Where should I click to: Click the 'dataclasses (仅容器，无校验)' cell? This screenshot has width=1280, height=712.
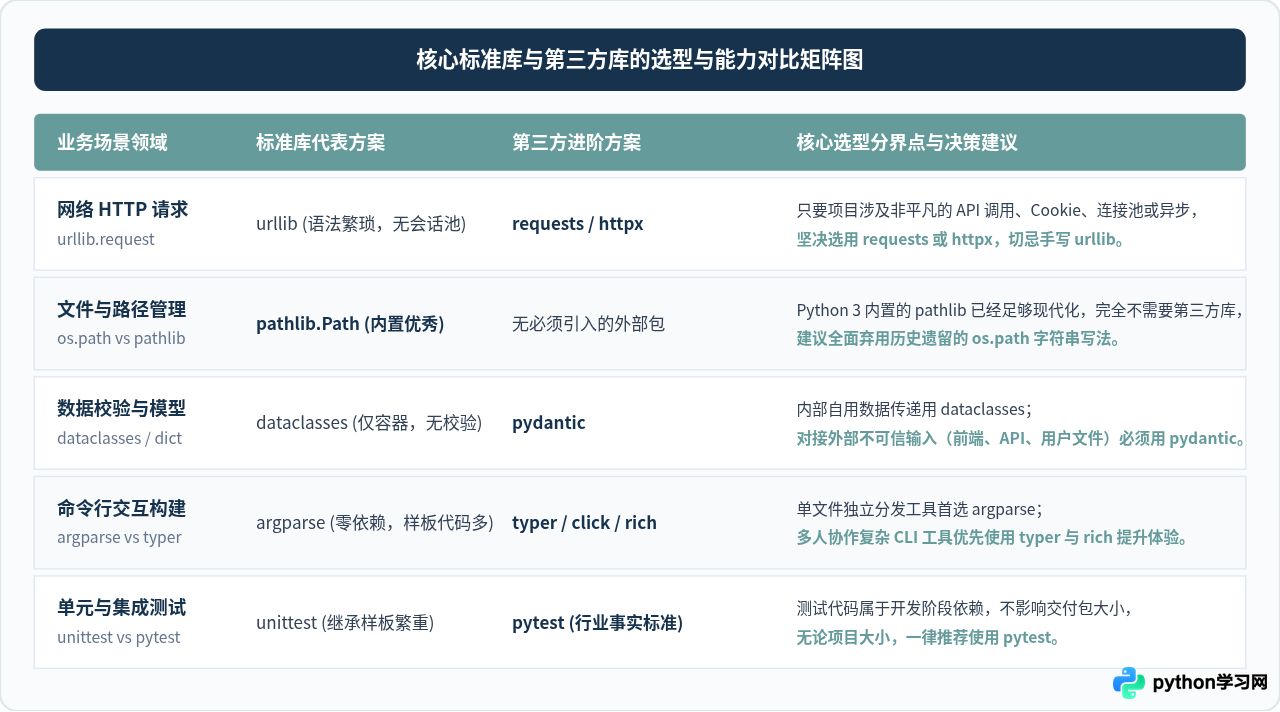click(369, 423)
